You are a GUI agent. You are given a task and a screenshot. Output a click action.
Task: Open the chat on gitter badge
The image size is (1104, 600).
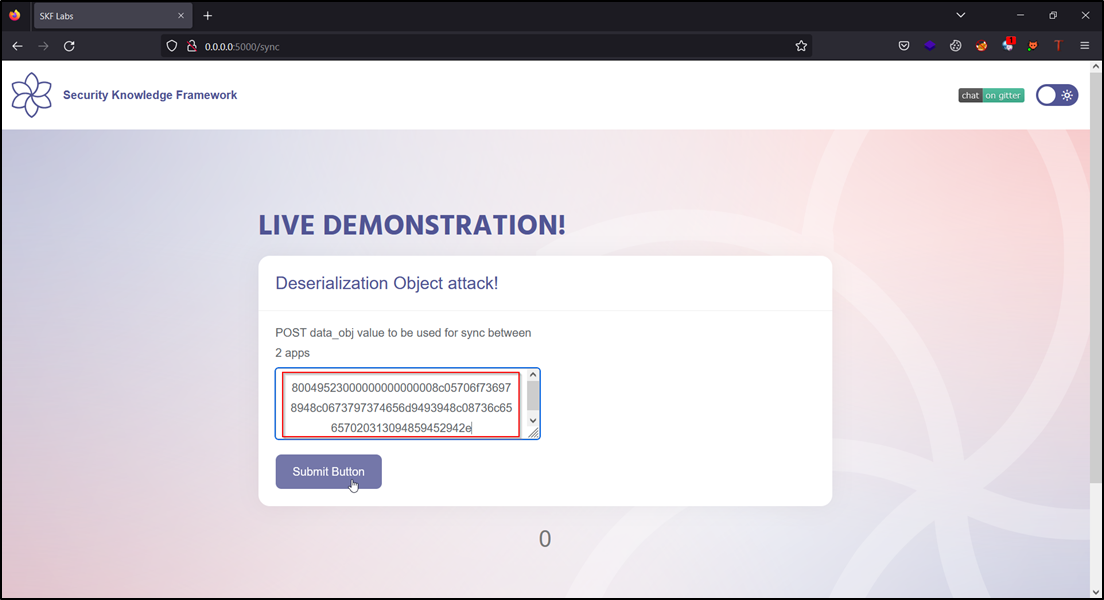pos(991,95)
